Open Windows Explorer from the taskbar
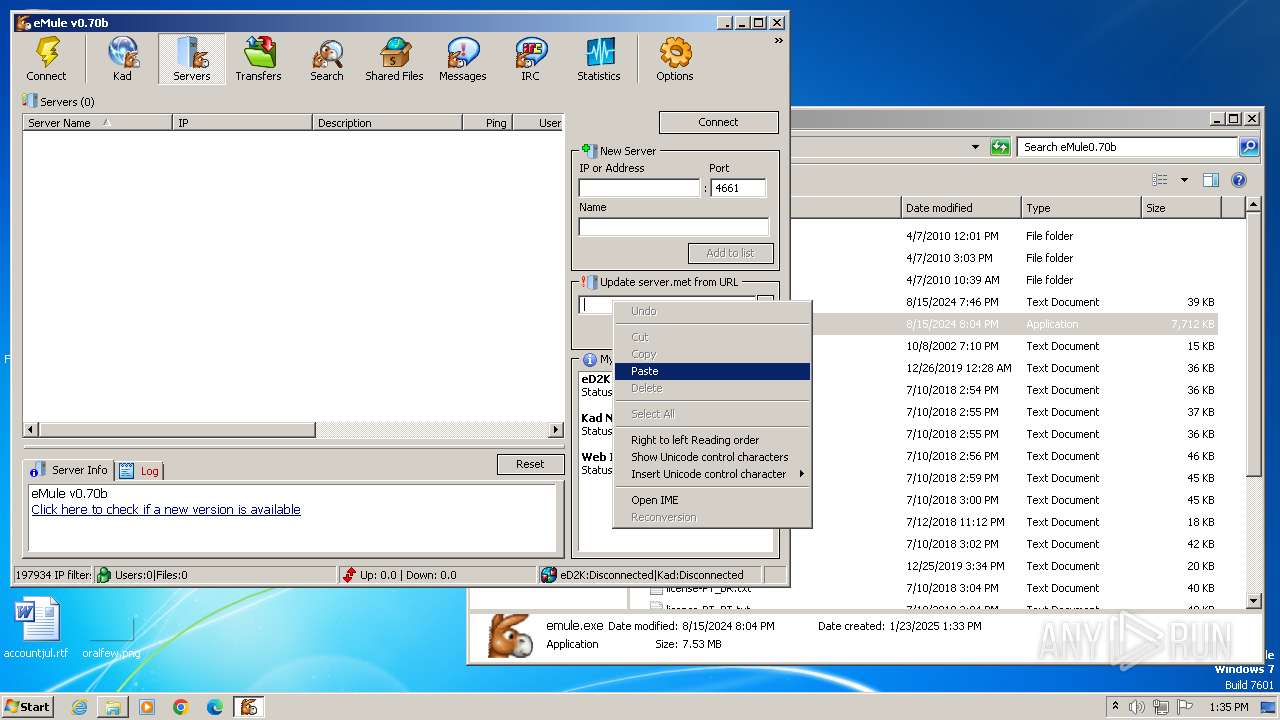This screenshot has width=1280, height=720. pos(113,707)
